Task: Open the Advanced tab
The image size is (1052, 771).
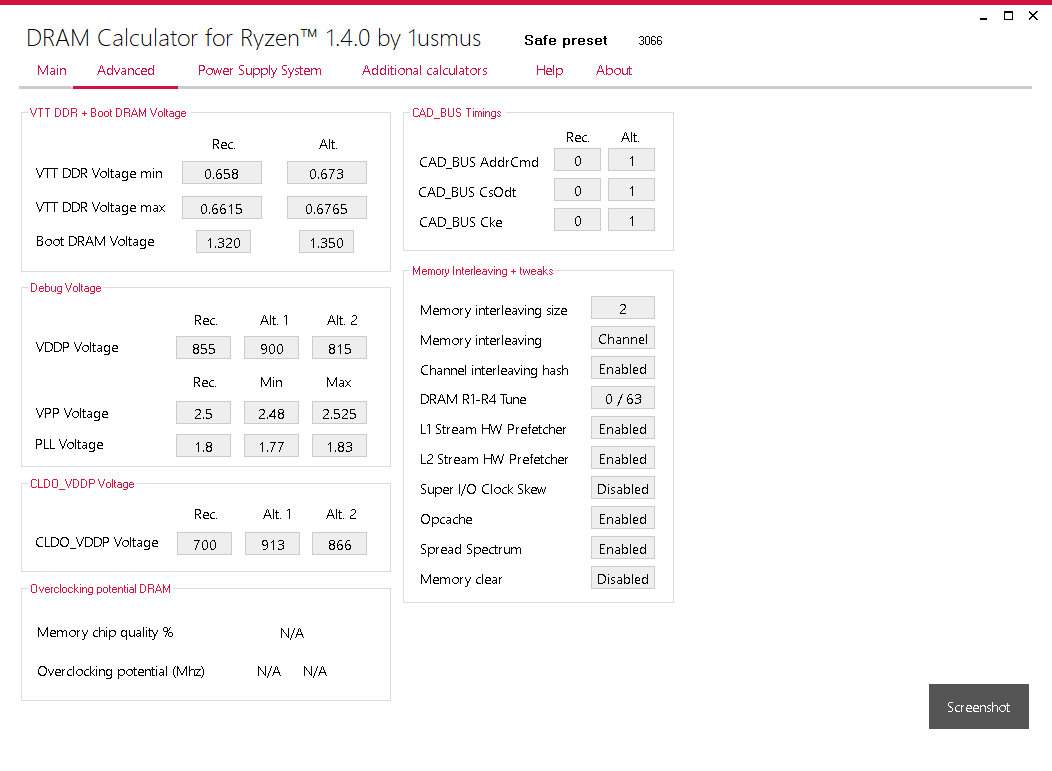Action: (125, 70)
